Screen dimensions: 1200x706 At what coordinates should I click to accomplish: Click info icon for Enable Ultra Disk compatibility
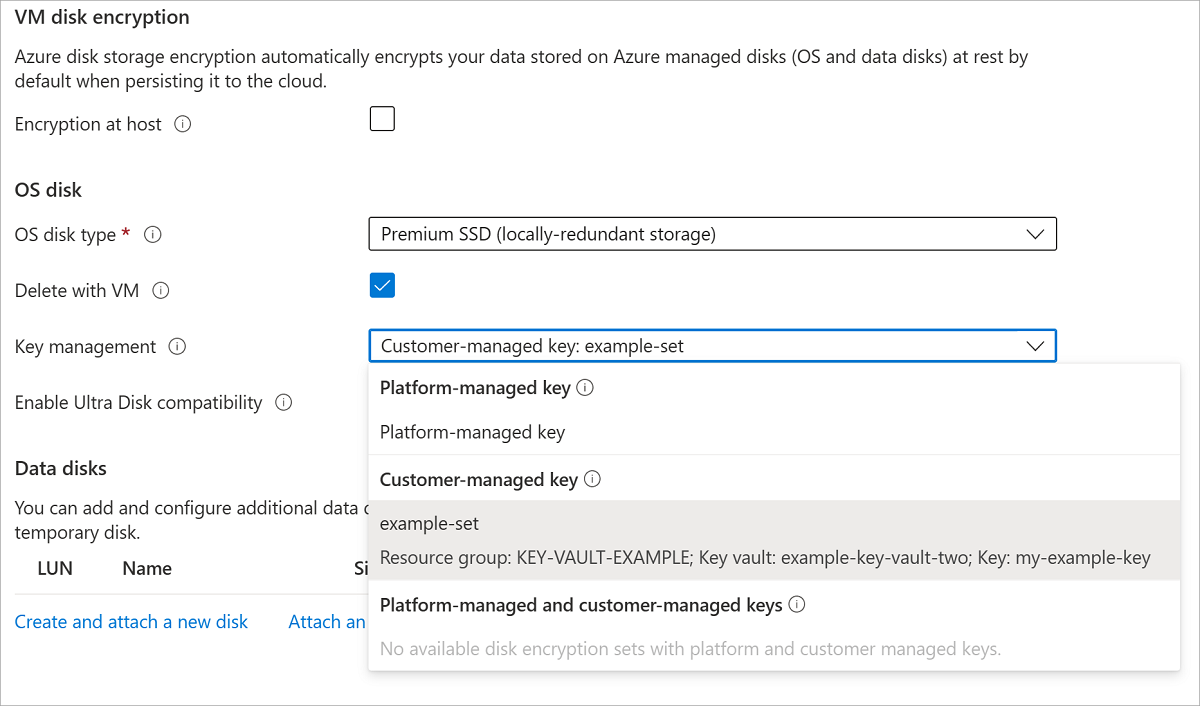[283, 403]
